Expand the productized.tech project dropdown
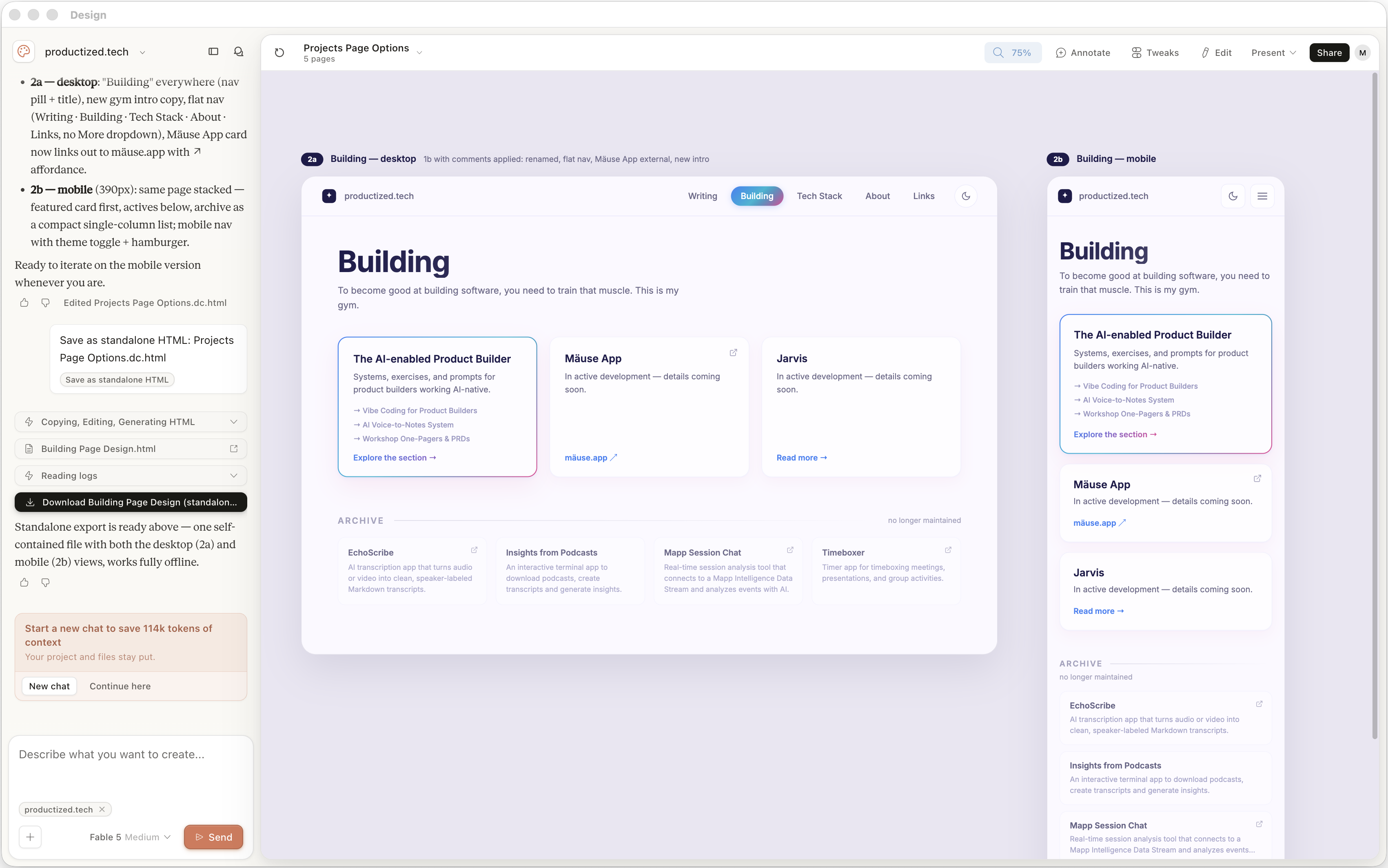Screen dimensions: 1388x868 click(142, 52)
